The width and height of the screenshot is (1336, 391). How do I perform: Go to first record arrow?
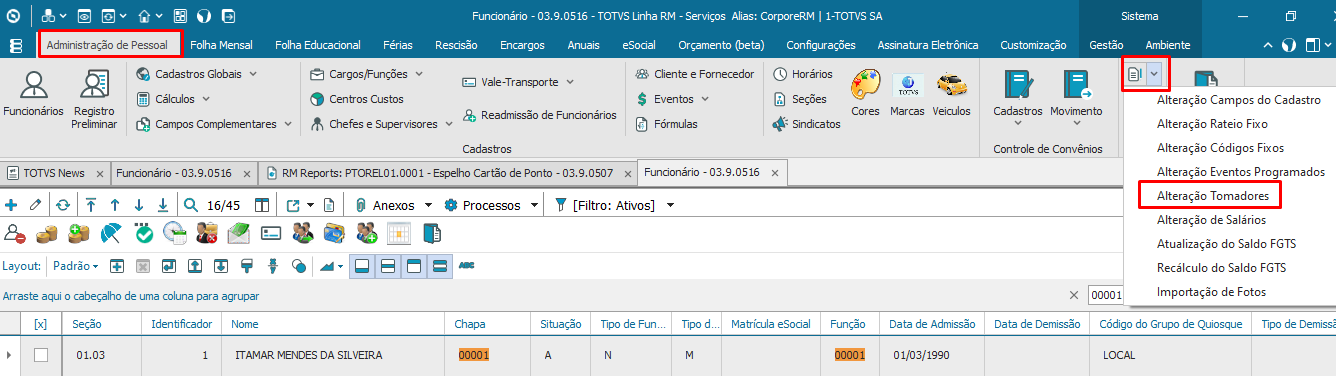tap(91, 205)
